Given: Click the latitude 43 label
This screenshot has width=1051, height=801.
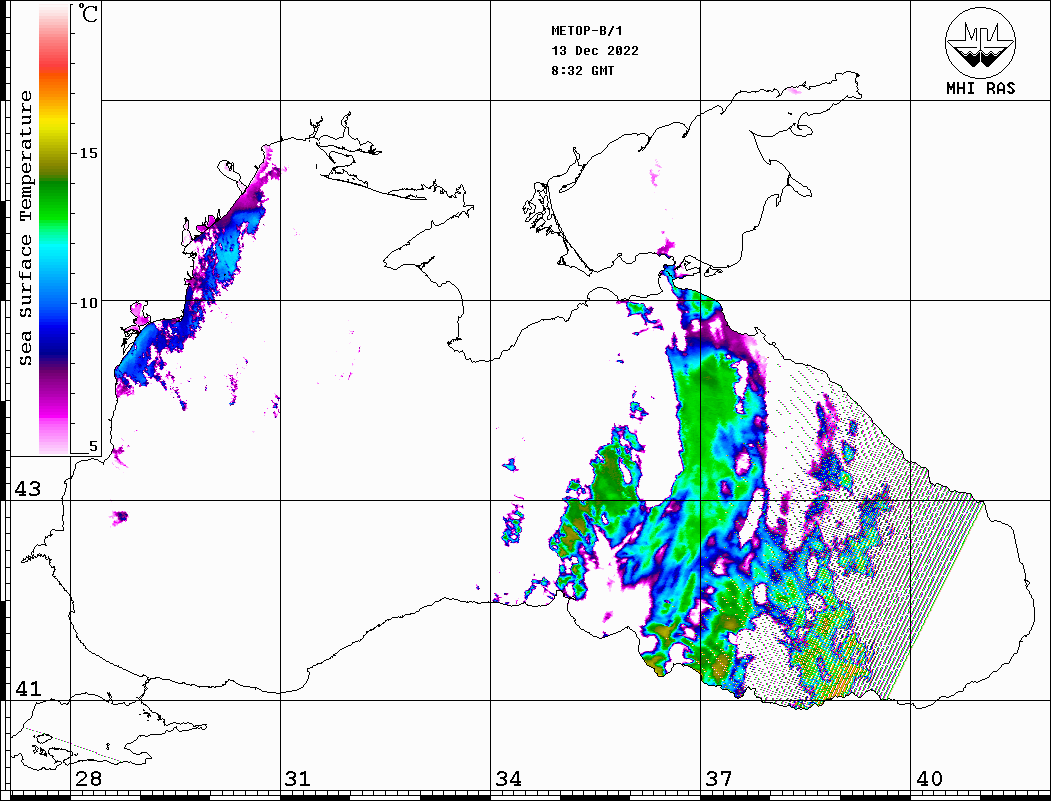Looking at the screenshot, I should tap(27, 489).
